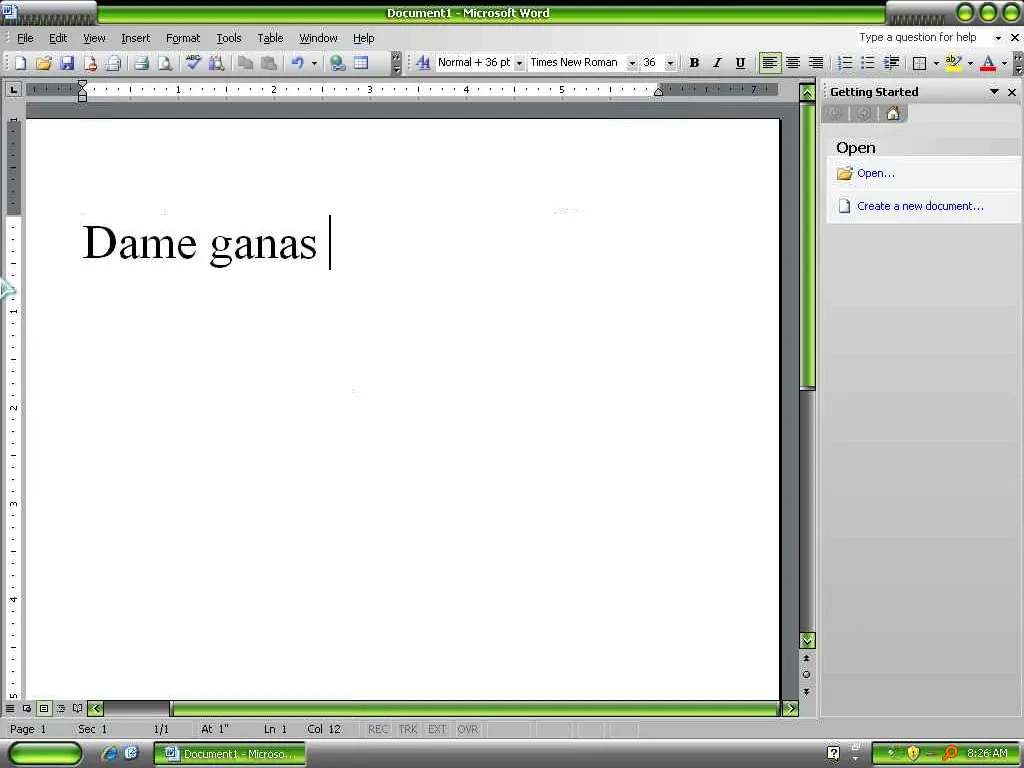Click the Insert Table toolbar icon
1024x768 pixels.
[361, 63]
